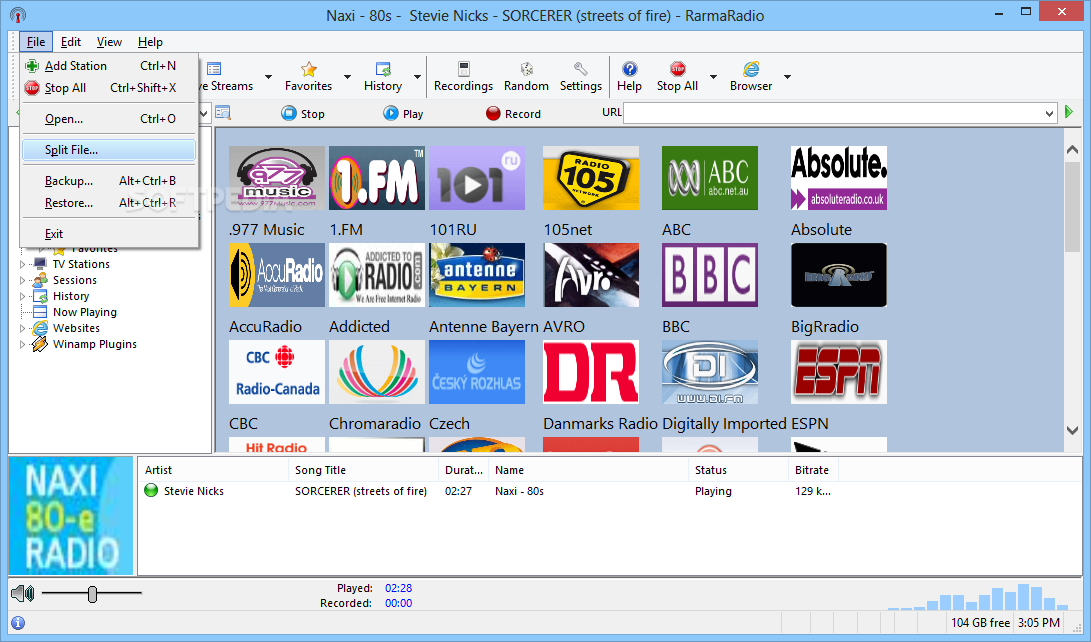
Task: Select Now Playing in the sidebar
Action: point(84,312)
